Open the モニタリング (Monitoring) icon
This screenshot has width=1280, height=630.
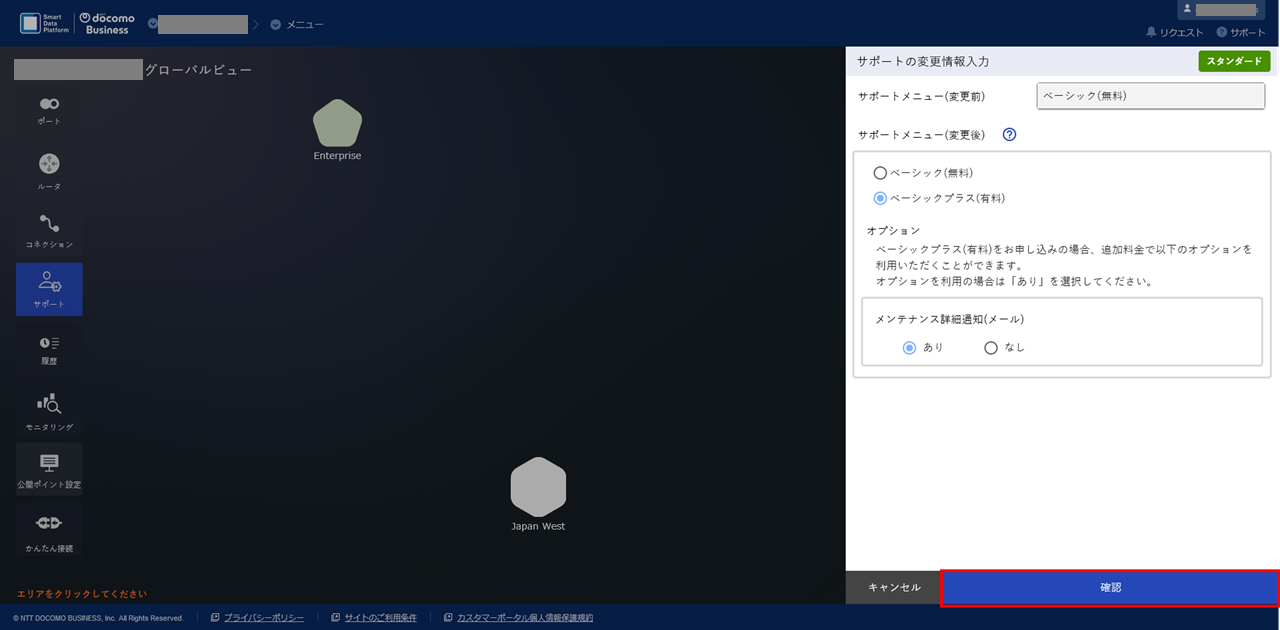(49, 410)
